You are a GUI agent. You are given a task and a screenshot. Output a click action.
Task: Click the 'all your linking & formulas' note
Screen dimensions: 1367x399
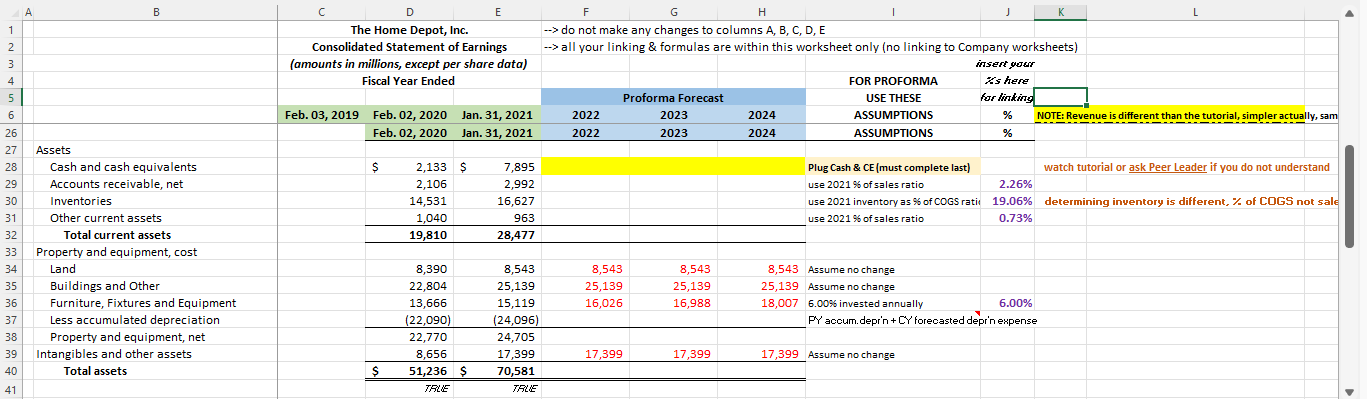[x=810, y=47]
